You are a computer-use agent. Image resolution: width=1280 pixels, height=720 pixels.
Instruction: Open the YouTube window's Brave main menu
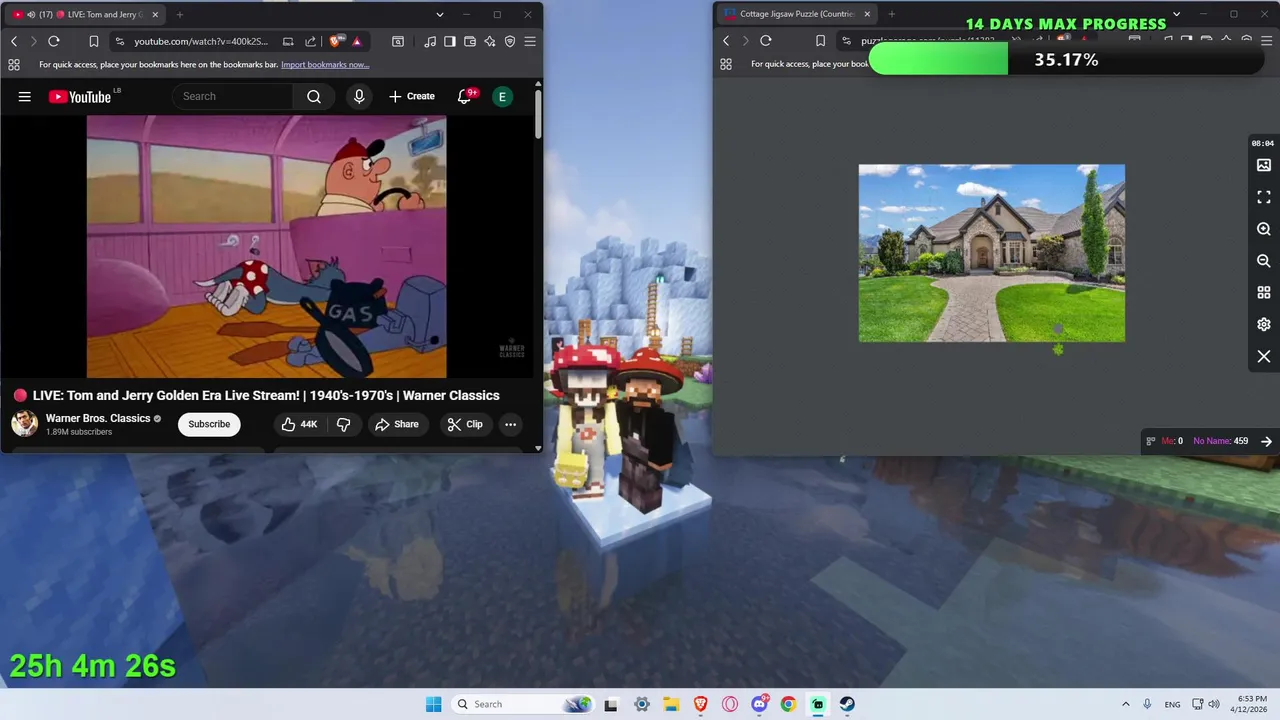(530, 41)
